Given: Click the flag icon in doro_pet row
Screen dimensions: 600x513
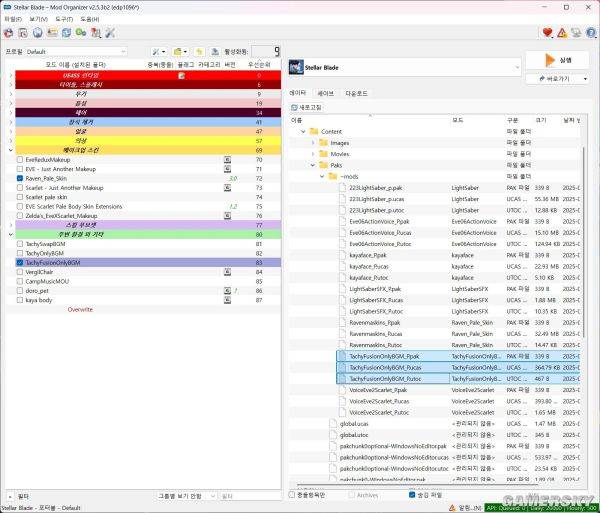Looking at the screenshot, I should pyautogui.click(x=227, y=291).
